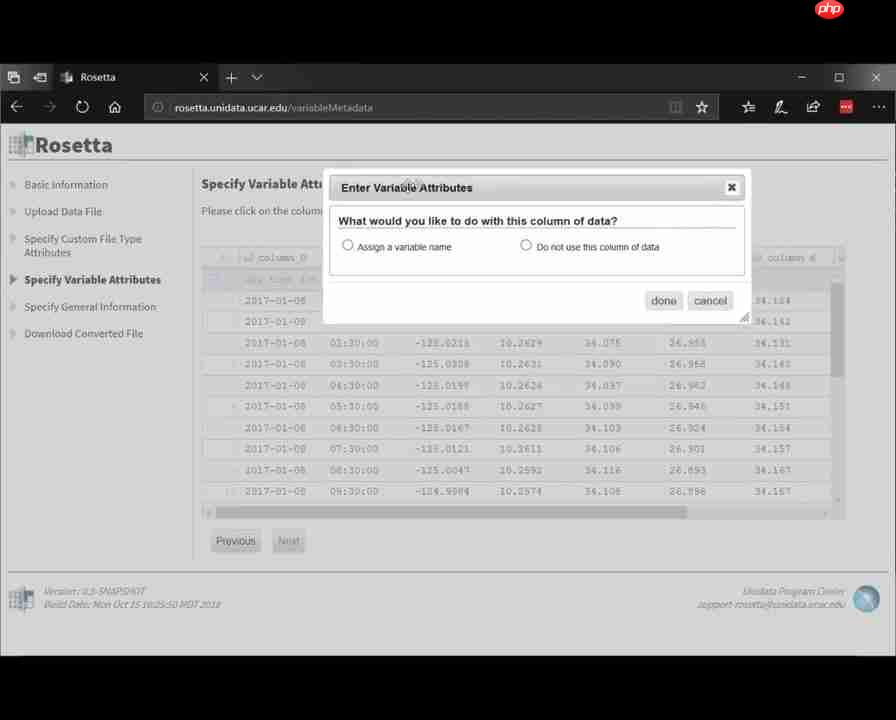
Task: Click the red extension icon in toolbar
Action: coord(846,107)
